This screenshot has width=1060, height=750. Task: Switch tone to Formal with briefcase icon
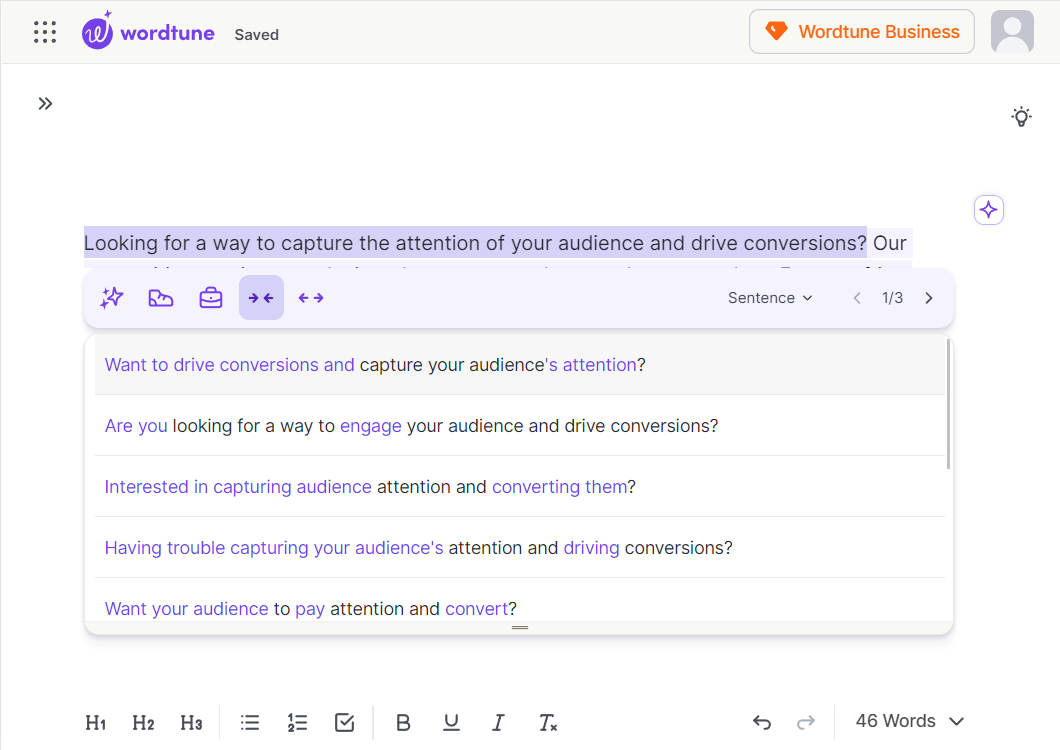tap(211, 297)
